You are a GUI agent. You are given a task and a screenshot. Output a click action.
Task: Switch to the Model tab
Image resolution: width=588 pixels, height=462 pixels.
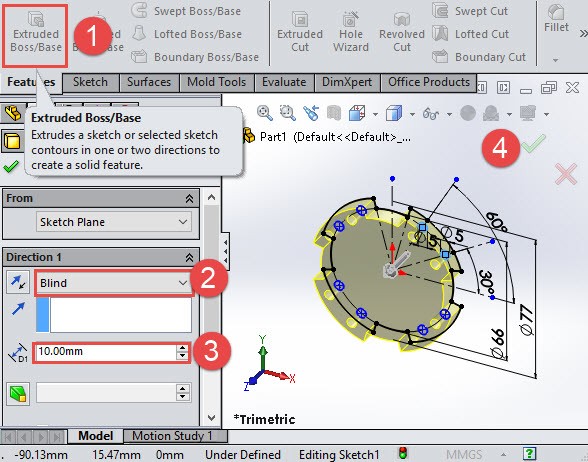click(x=96, y=436)
